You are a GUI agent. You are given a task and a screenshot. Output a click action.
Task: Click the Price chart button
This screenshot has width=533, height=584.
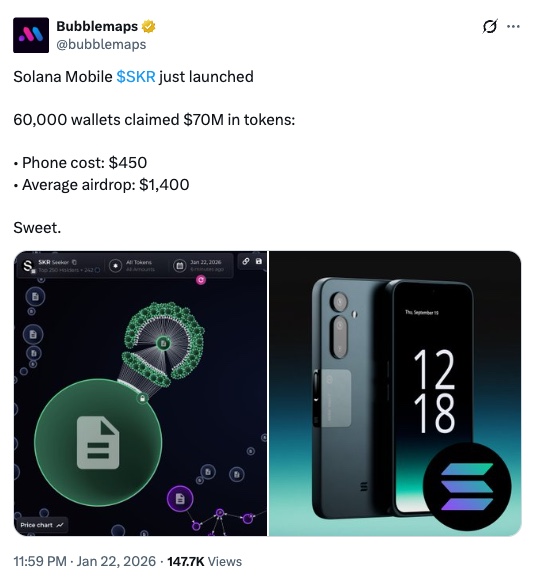pos(42,525)
